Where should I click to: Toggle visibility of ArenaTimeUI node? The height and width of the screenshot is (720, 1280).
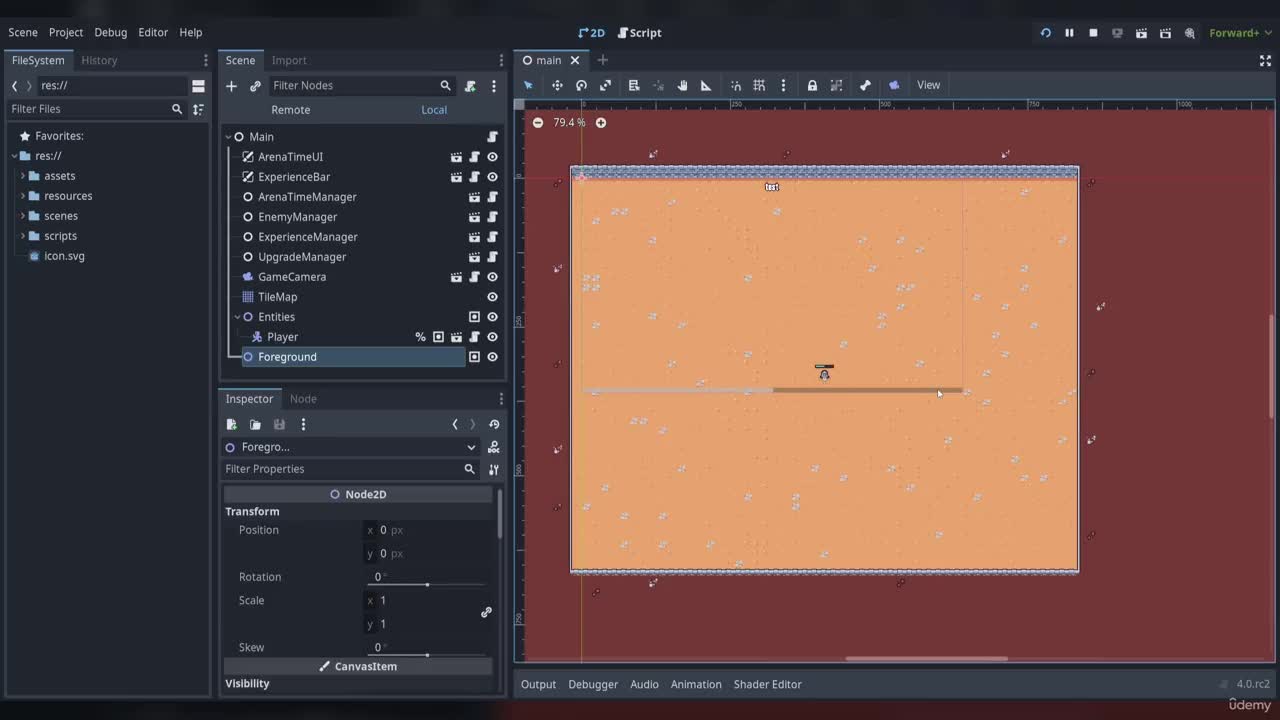[x=492, y=157]
